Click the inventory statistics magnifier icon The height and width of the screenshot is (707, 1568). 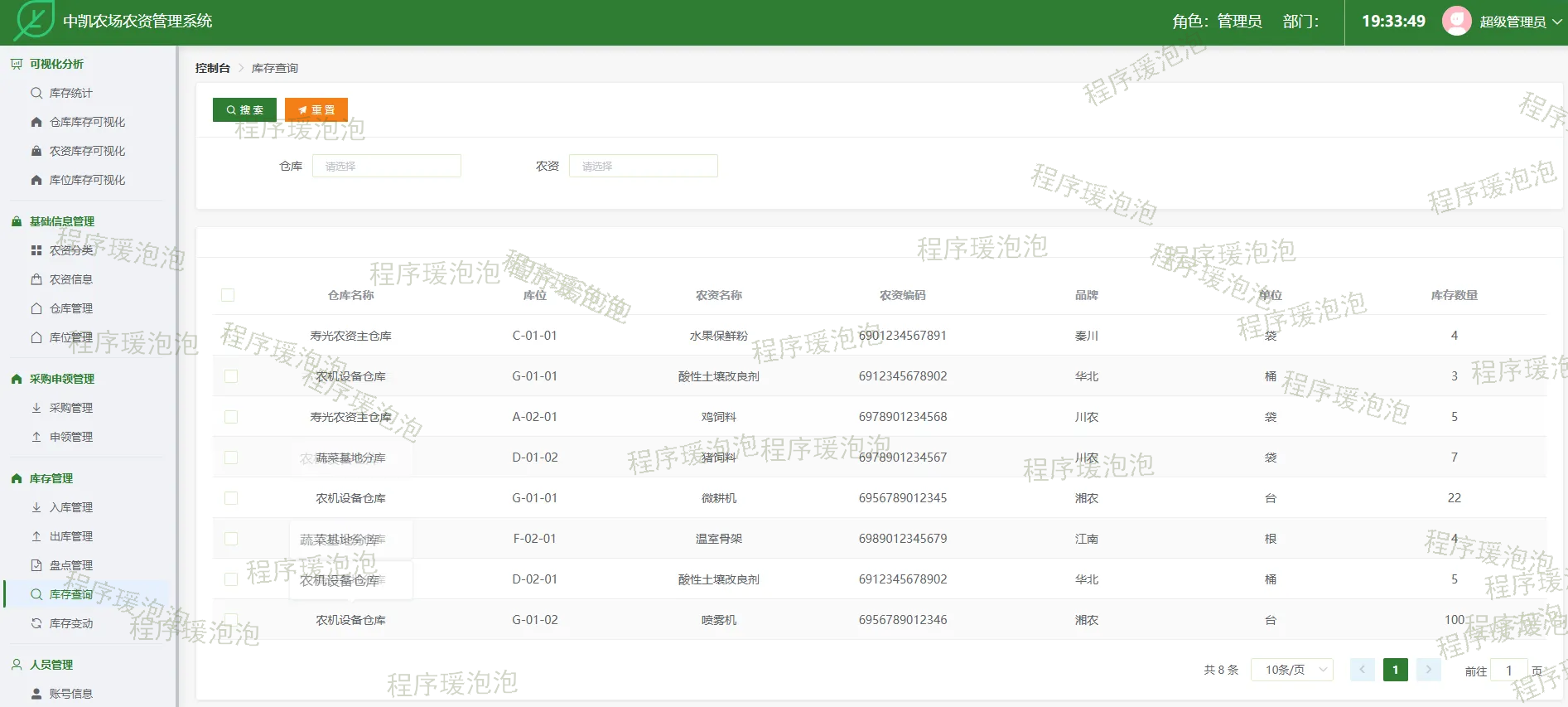(x=36, y=93)
